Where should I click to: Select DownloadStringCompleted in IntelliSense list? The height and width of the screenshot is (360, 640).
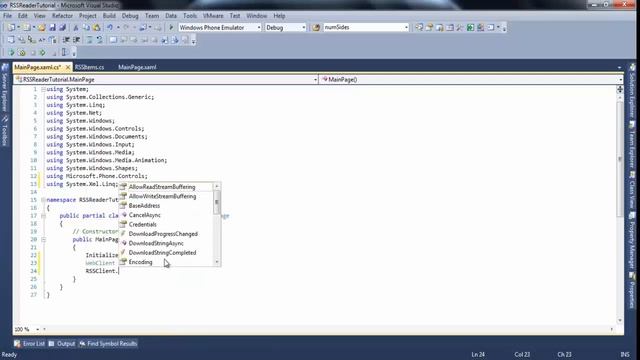[162, 253]
